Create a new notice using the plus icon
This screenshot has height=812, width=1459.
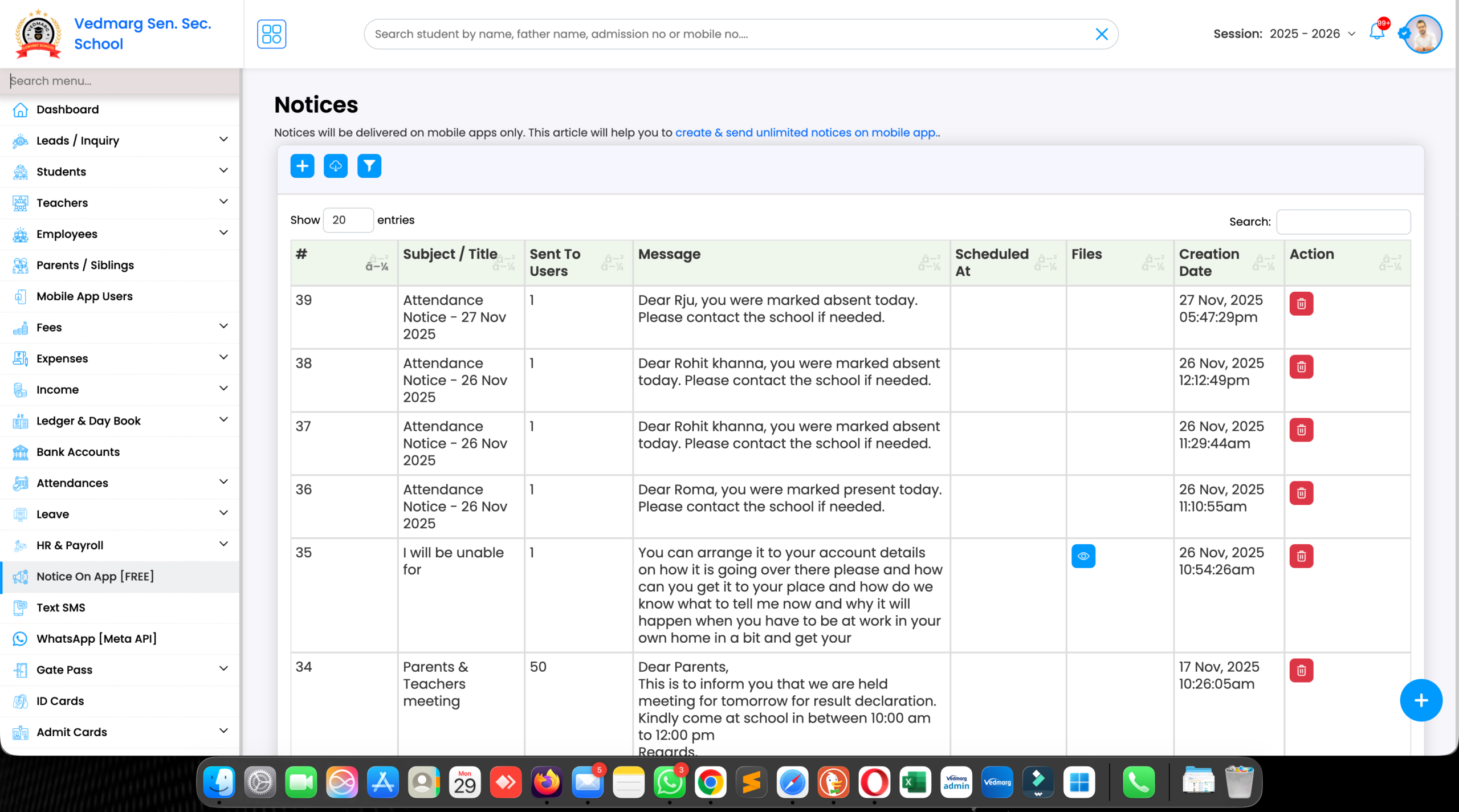[302, 166]
